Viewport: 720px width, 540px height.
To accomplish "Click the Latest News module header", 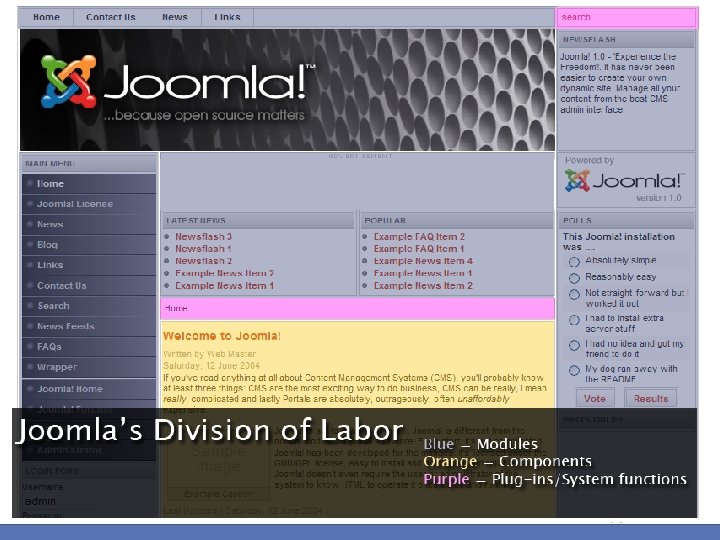I will [x=259, y=220].
